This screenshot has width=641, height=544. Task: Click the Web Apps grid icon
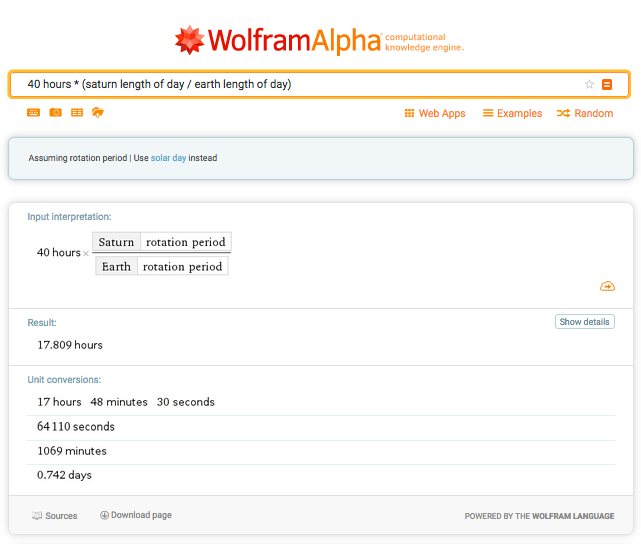(x=409, y=113)
